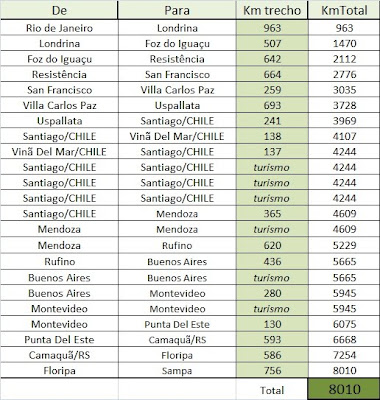
Task: Click the 'Sampa' destination cell
Action: click(x=177, y=371)
